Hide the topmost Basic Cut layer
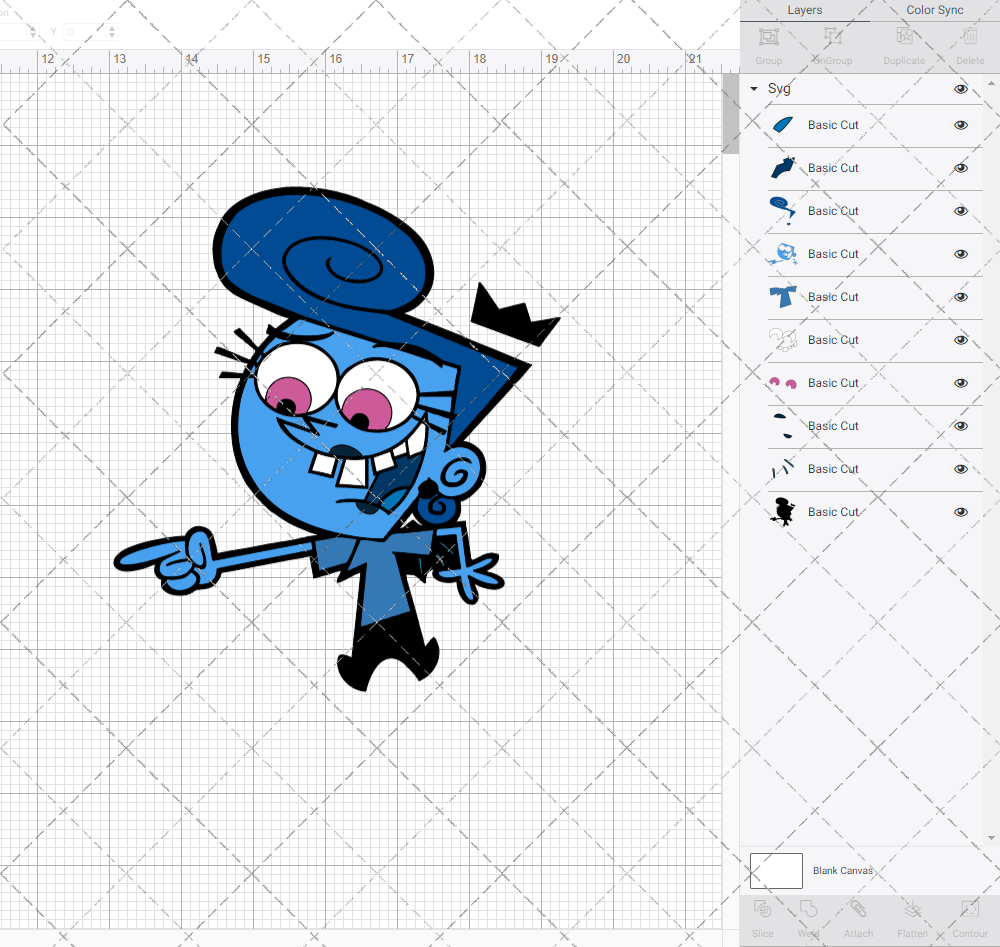This screenshot has width=1000, height=947. point(961,125)
